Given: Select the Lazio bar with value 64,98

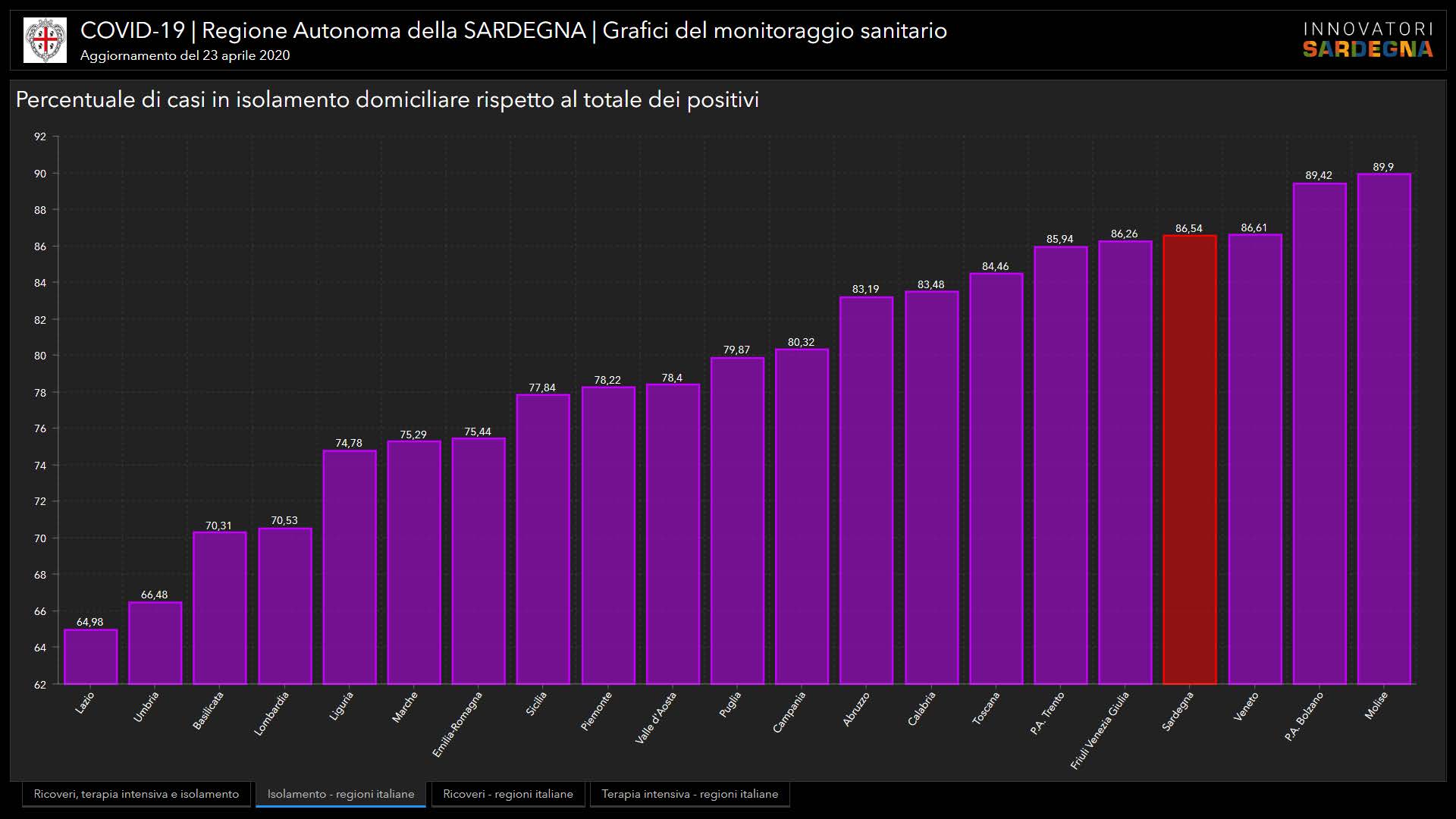Looking at the screenshot, I should (90, 657).
